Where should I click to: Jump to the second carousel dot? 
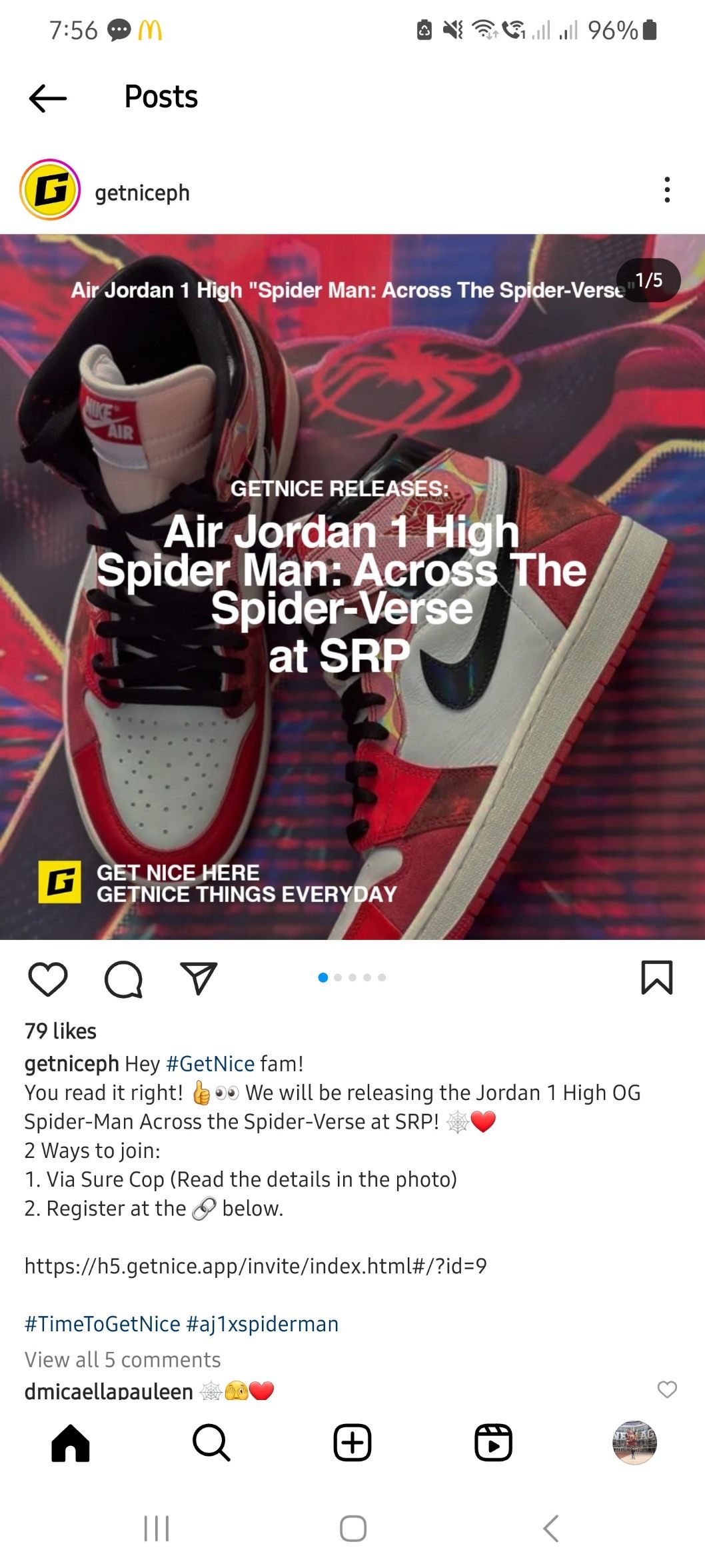pos(338,977)
